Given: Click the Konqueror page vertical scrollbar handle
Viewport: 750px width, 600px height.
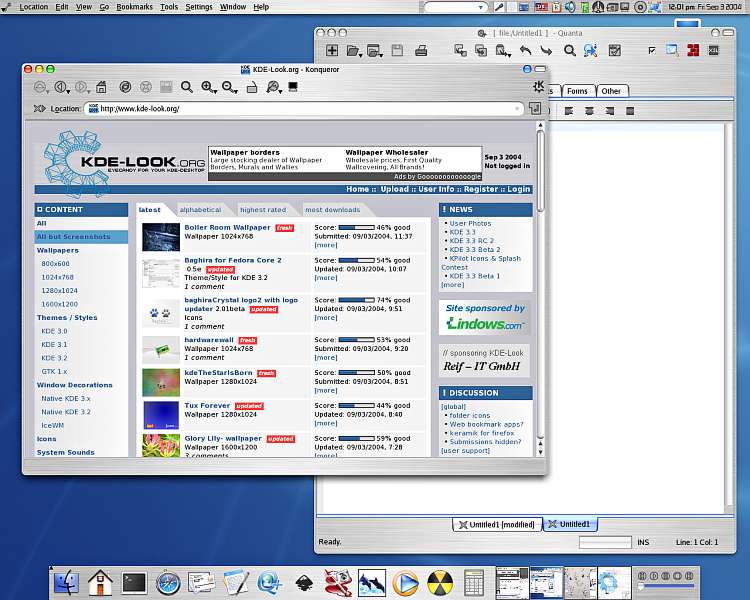Looking at the screenshot, I should pyautogui.click(x=540, y=170).
